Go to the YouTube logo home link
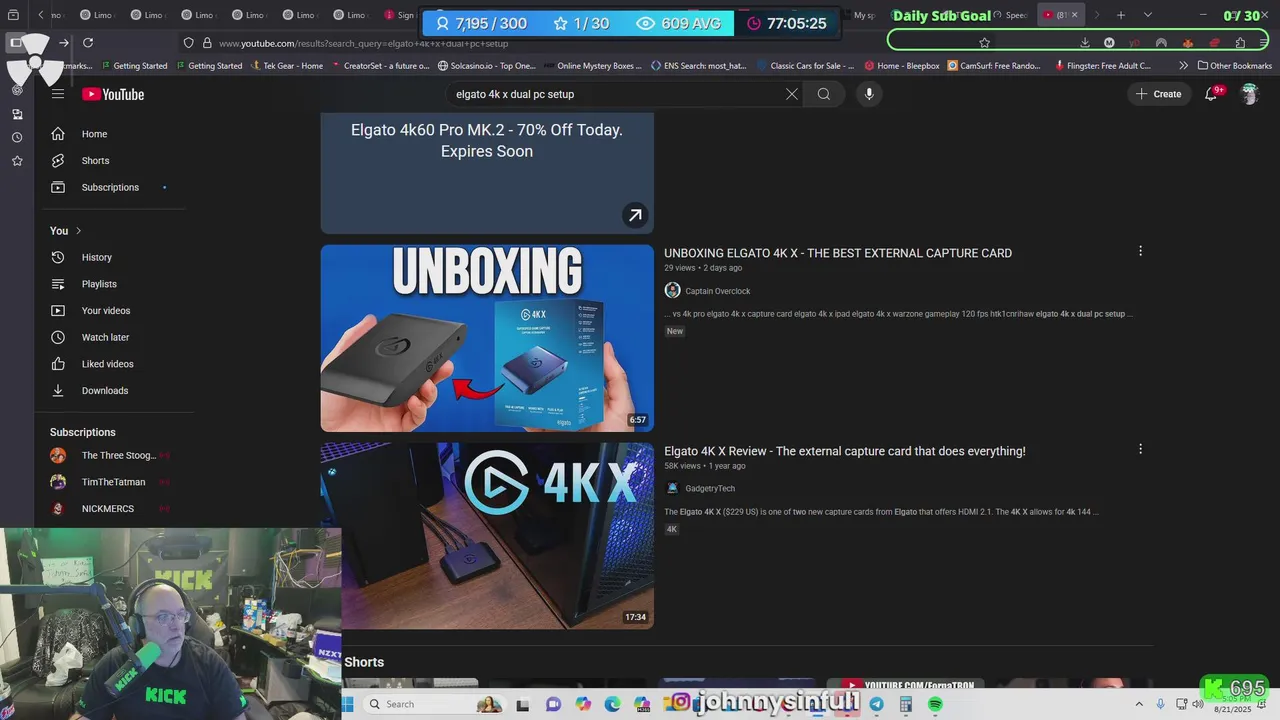Image resolution: width=1280 pixels, height=720 pixels. (x=113, y=94)
